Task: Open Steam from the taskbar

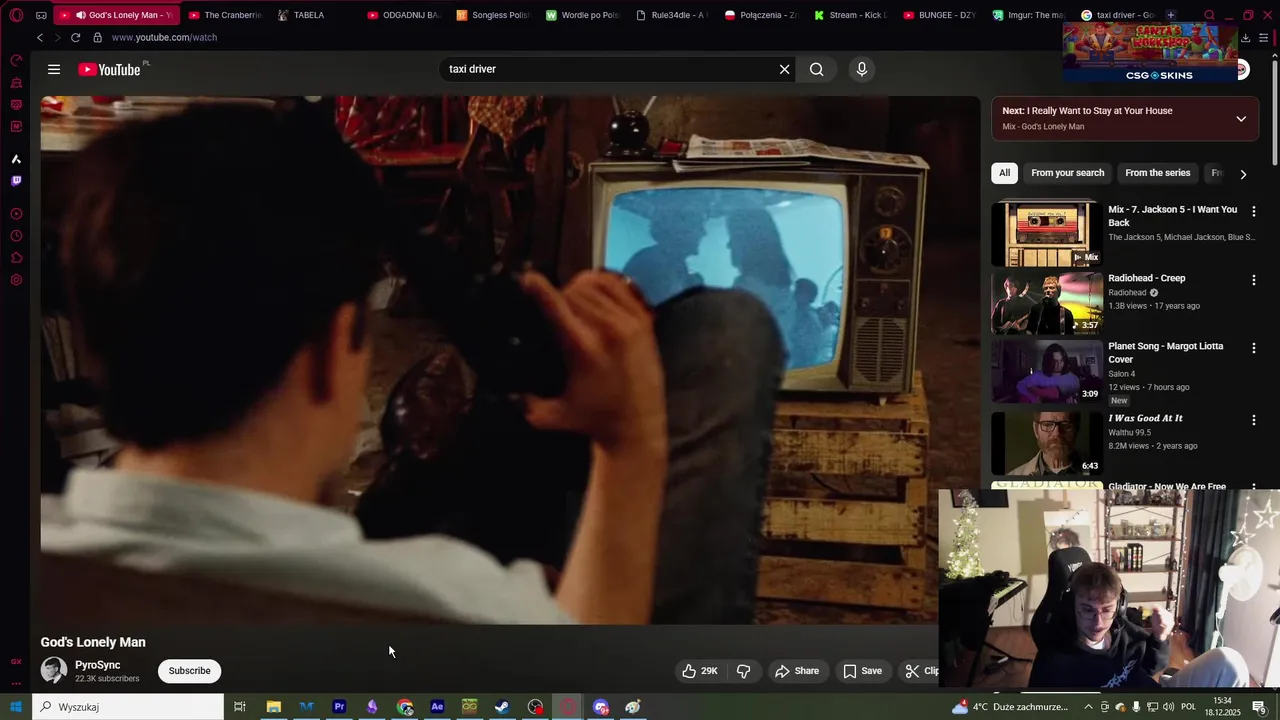Action: [x=502, y=707]
